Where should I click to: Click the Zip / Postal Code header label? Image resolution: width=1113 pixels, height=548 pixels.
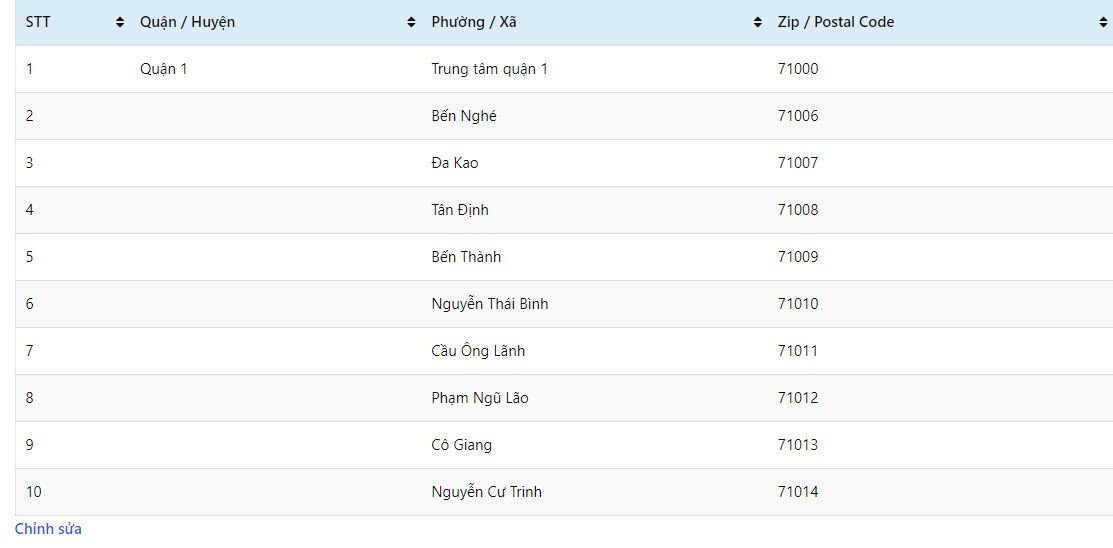(835, 22)
